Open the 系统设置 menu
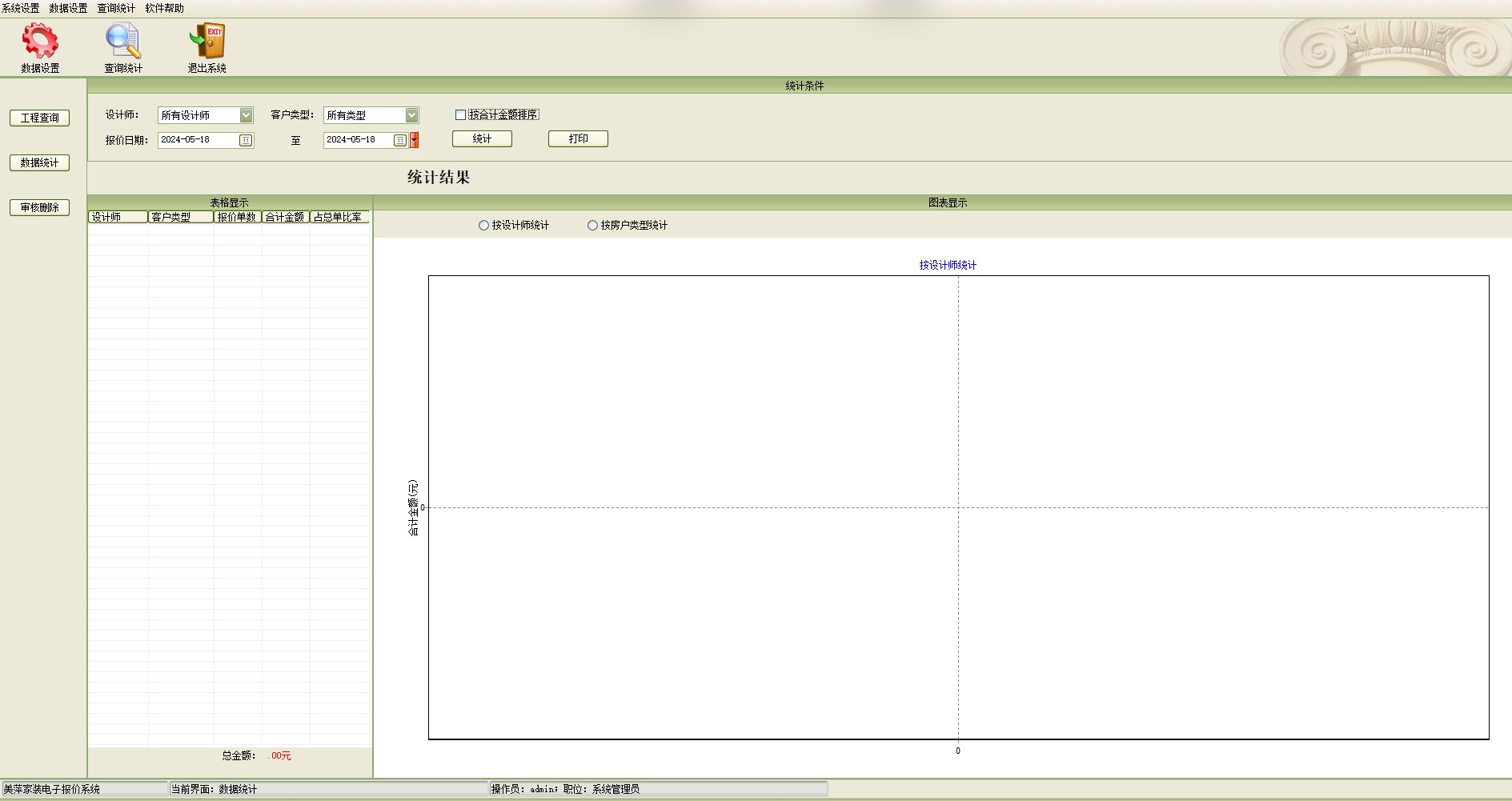 coord(21,8)
